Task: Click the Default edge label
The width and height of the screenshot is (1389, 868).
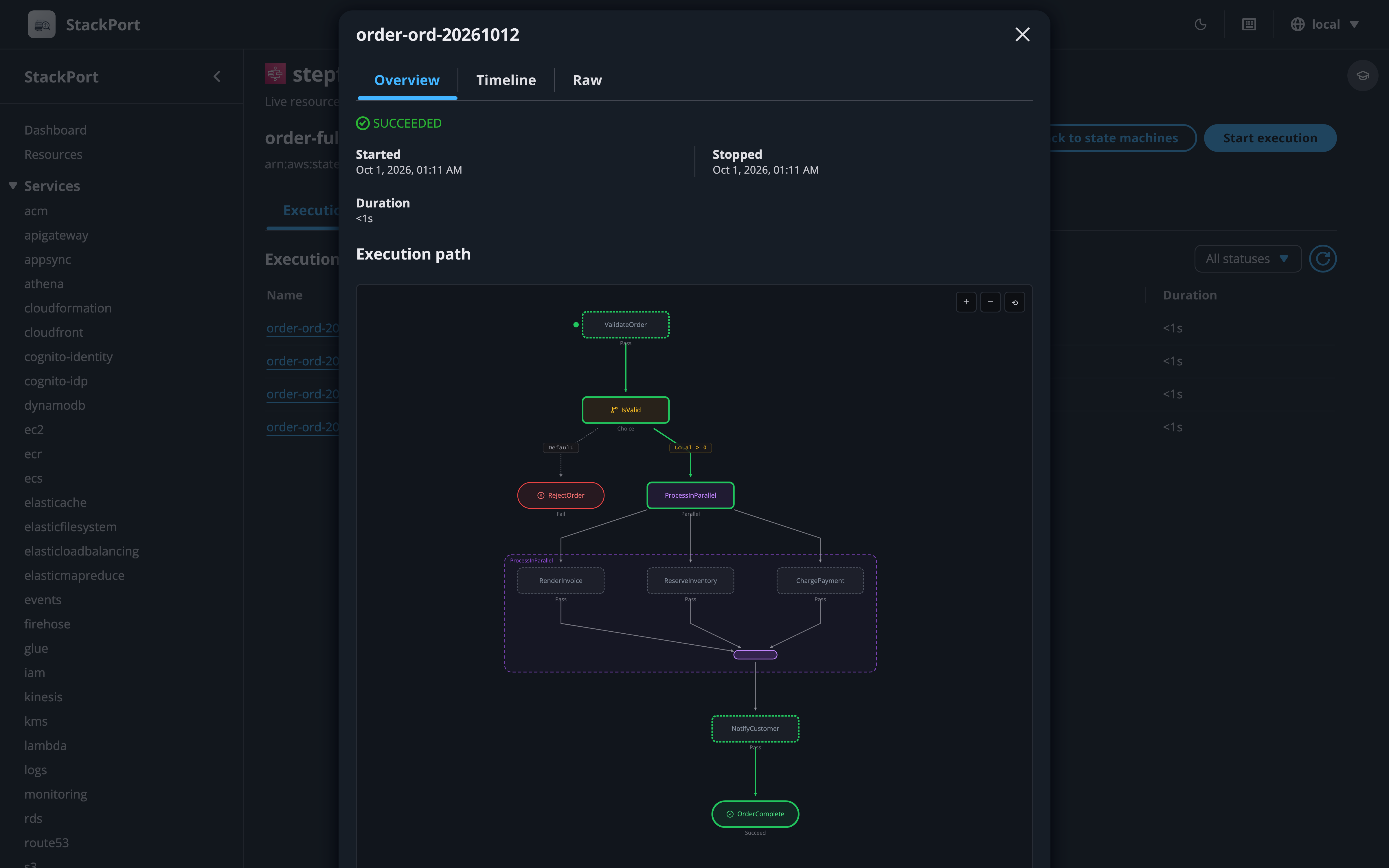Action: [561, 448]
